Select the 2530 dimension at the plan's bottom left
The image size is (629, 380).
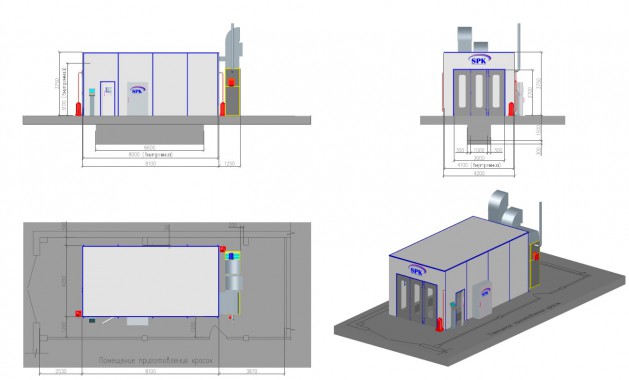coord(61,371)
